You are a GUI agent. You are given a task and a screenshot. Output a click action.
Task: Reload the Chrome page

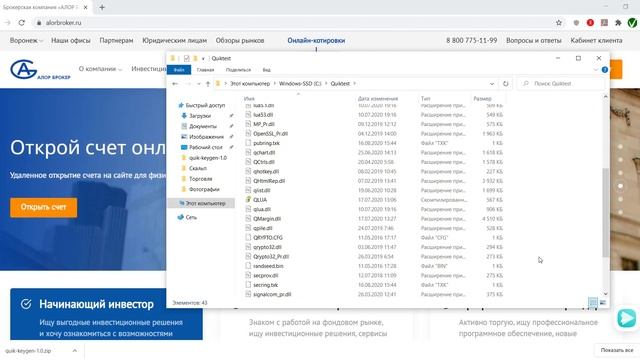[22, 23]
